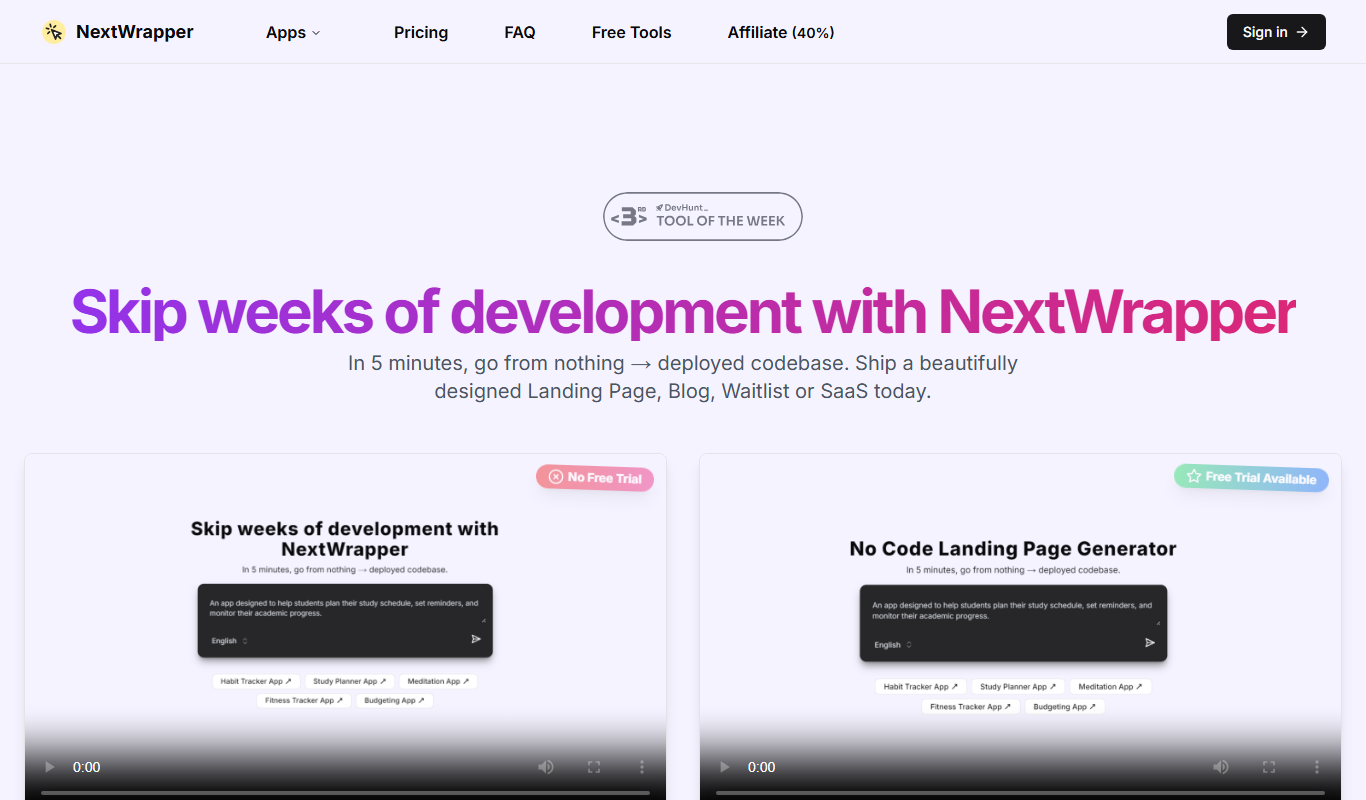Mute the left video volume icon
This screenshot has width=1366, height=800.
[x=546, y=767]
